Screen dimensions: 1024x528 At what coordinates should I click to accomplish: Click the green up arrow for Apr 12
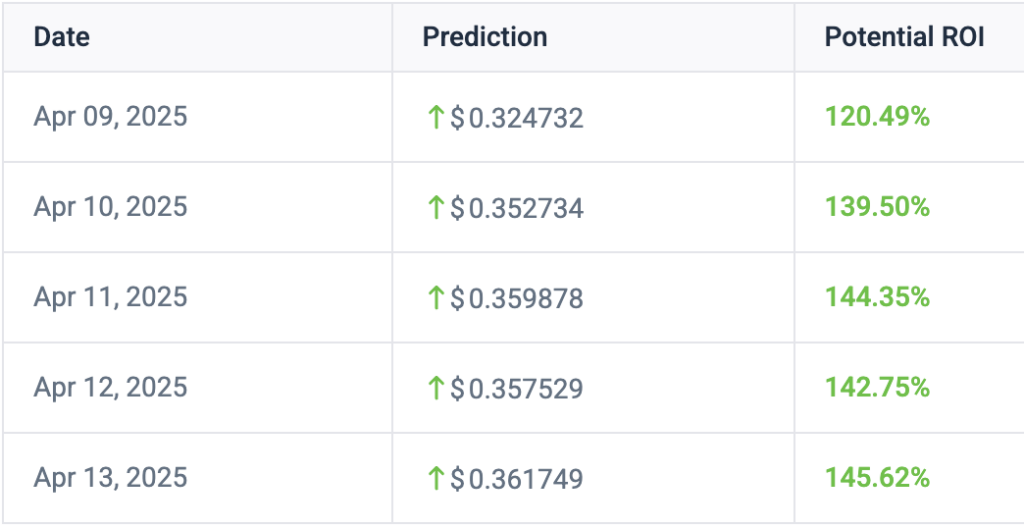tap(436, 388)
